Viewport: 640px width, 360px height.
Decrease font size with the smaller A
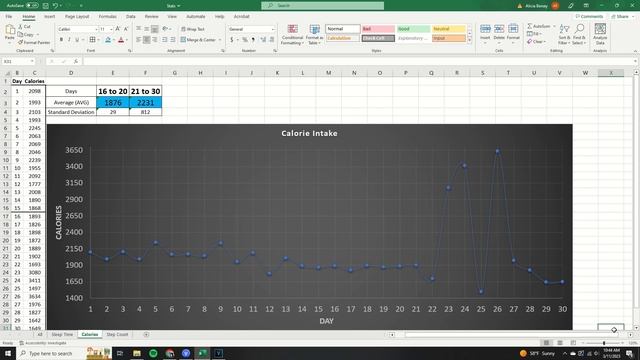click(126, 29)
